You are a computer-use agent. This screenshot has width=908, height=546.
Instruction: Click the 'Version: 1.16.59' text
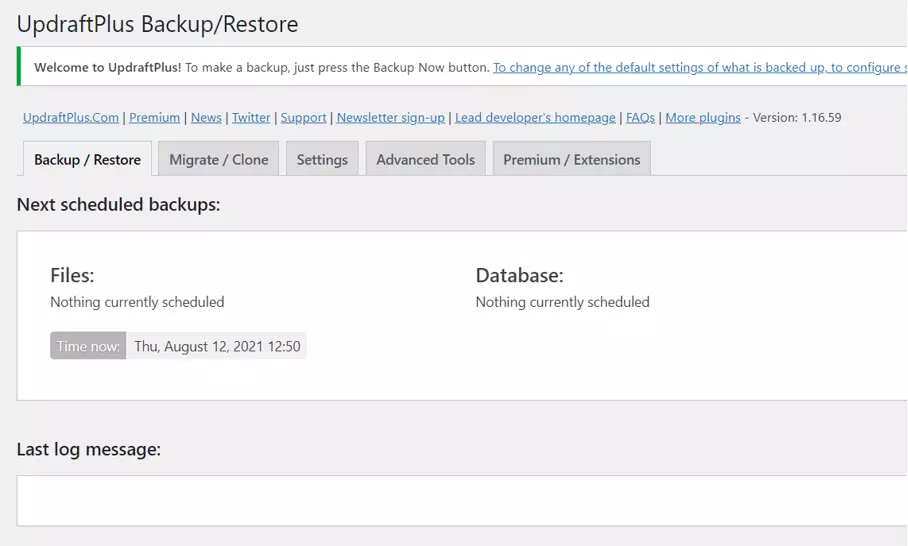[797, 118]
